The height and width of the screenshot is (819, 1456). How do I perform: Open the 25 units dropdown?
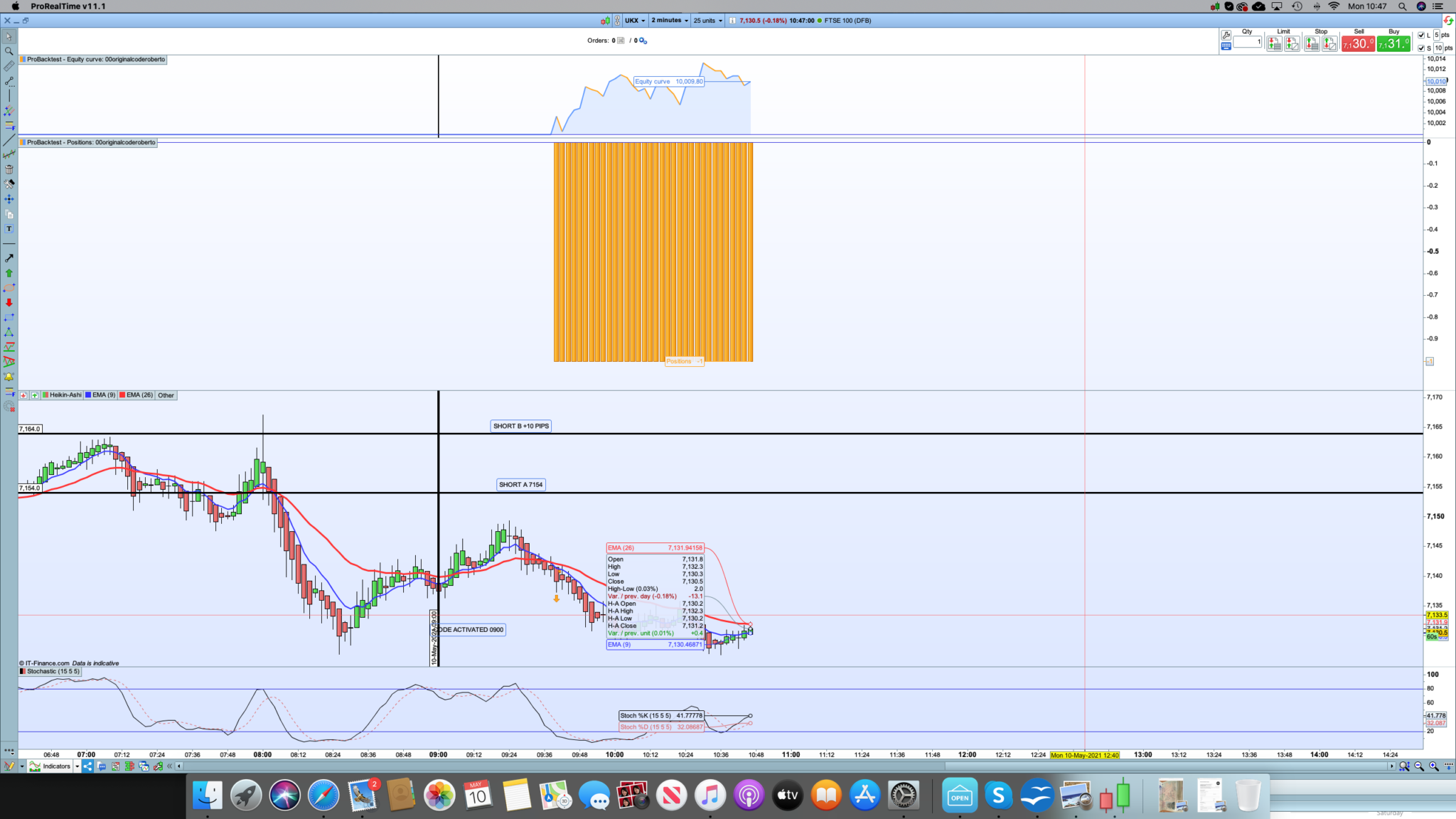click(707, 21)
